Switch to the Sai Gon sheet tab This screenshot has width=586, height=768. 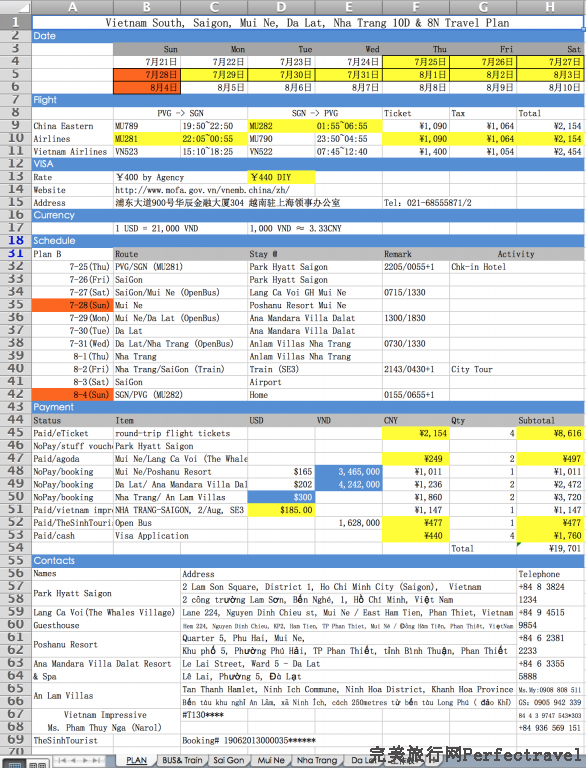pyautogui.click(x=228, y=760)
